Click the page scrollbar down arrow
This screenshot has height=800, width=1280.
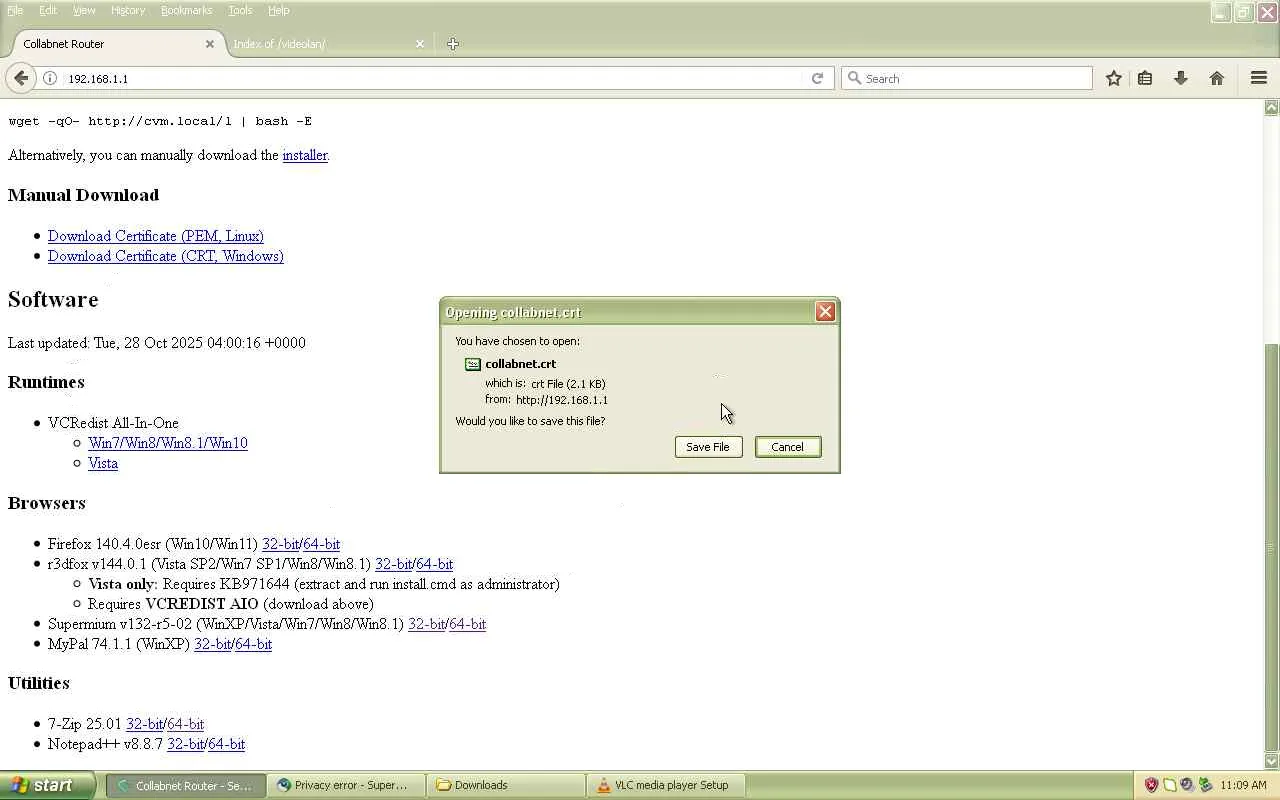click(1272, 762)
